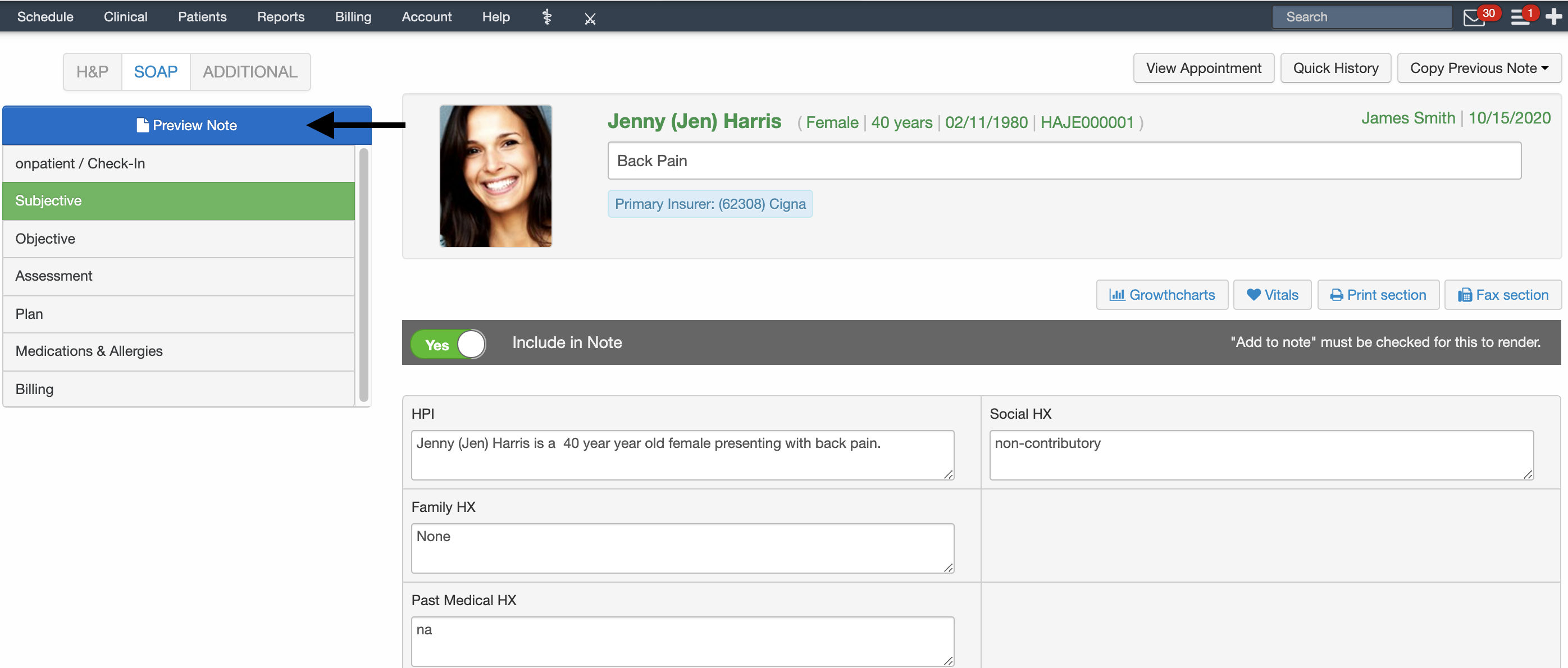Click the HPI text area
Image resolution: width=1568 pixels, height=668 pixels.
pos(682,455)
